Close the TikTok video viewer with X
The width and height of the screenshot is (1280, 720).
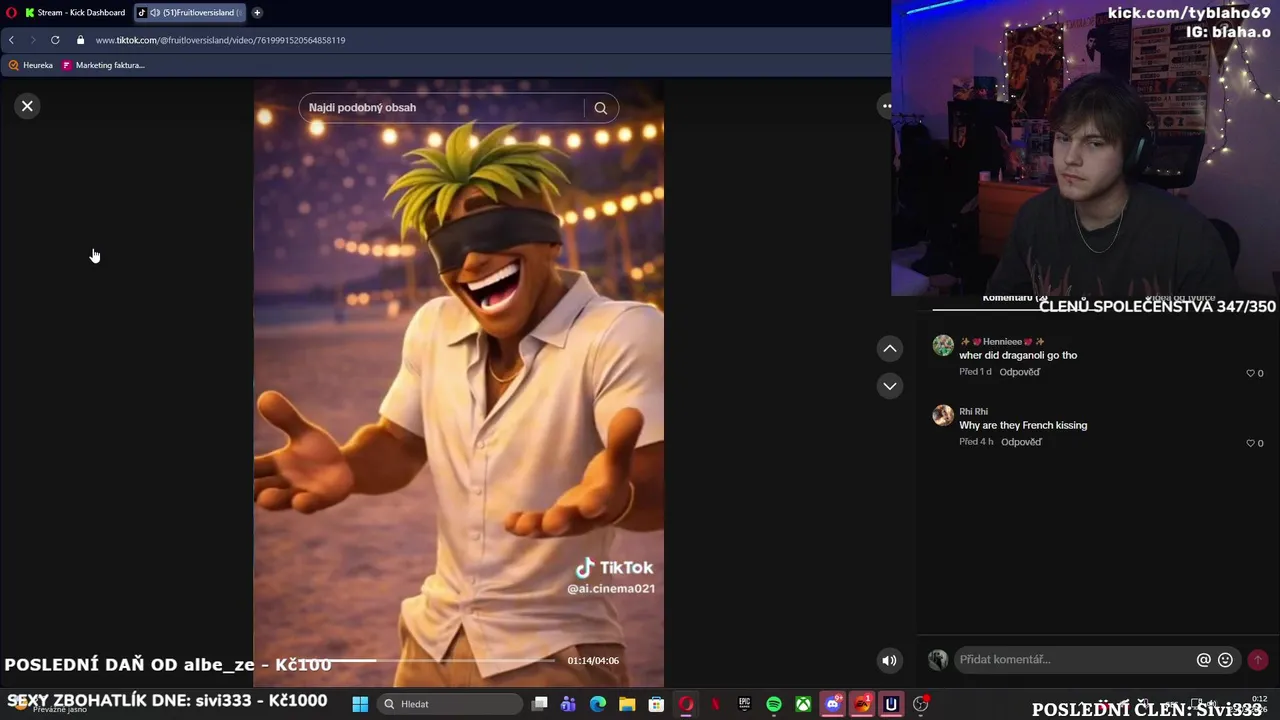click(x=28, y=106)
